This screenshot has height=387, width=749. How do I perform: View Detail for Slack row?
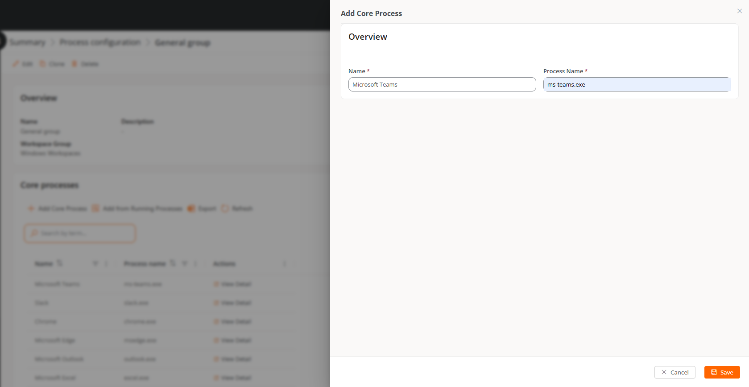[x=232, y=302]
